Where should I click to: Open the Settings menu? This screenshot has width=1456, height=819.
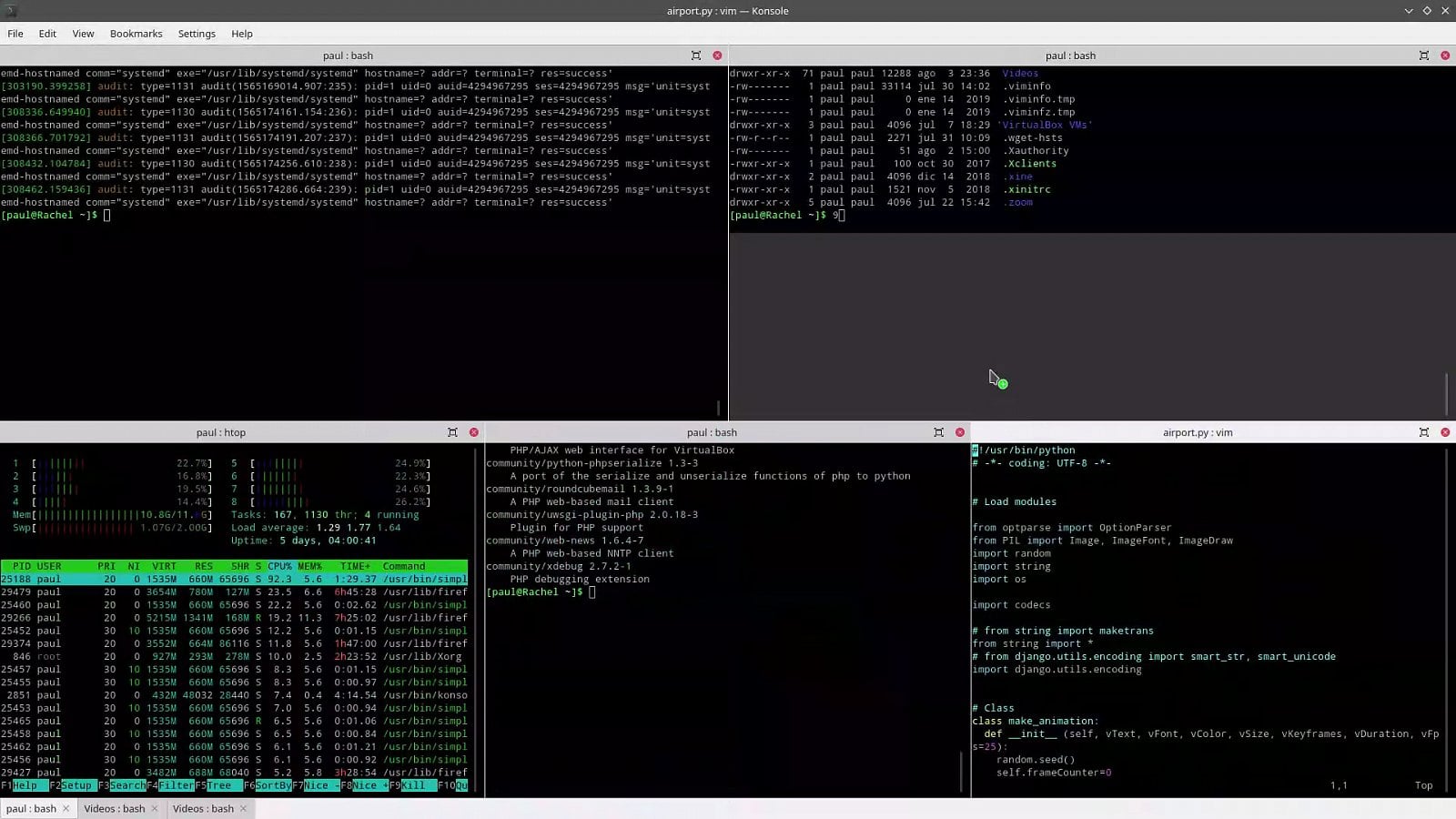(x=197, y=34)
